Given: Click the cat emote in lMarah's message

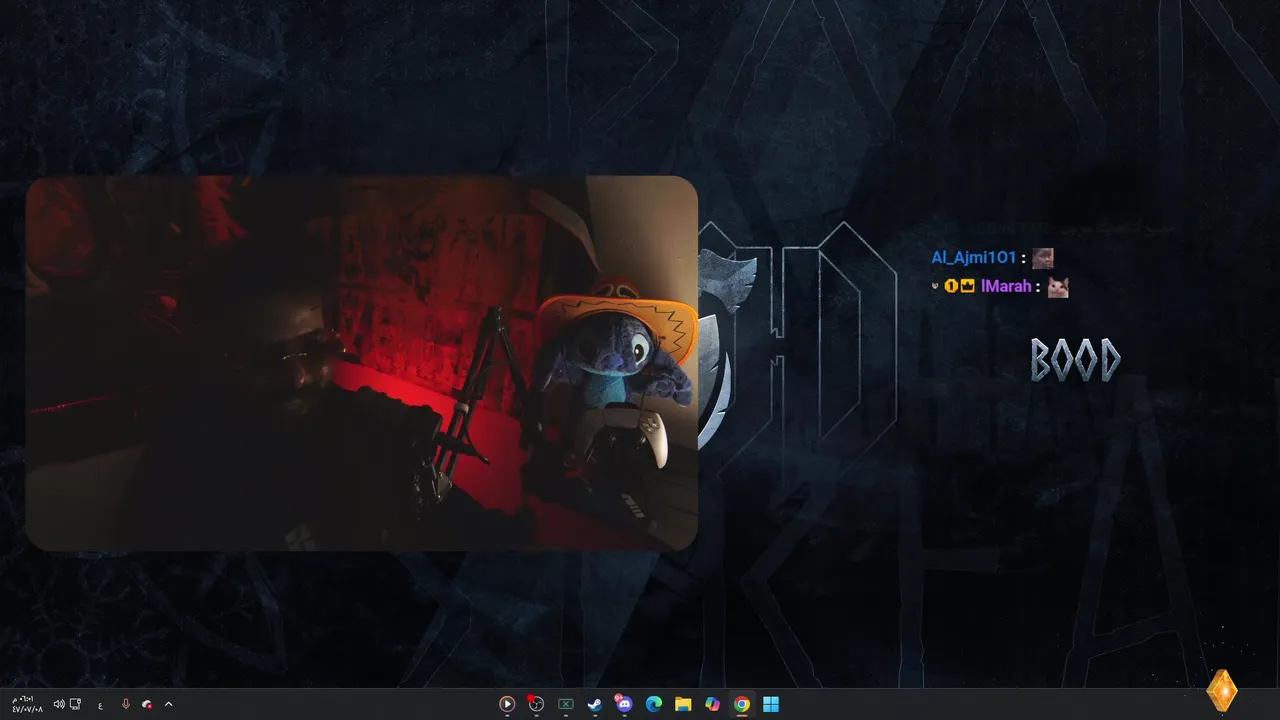Looking at the screenshot, I should pos(1058,287).
